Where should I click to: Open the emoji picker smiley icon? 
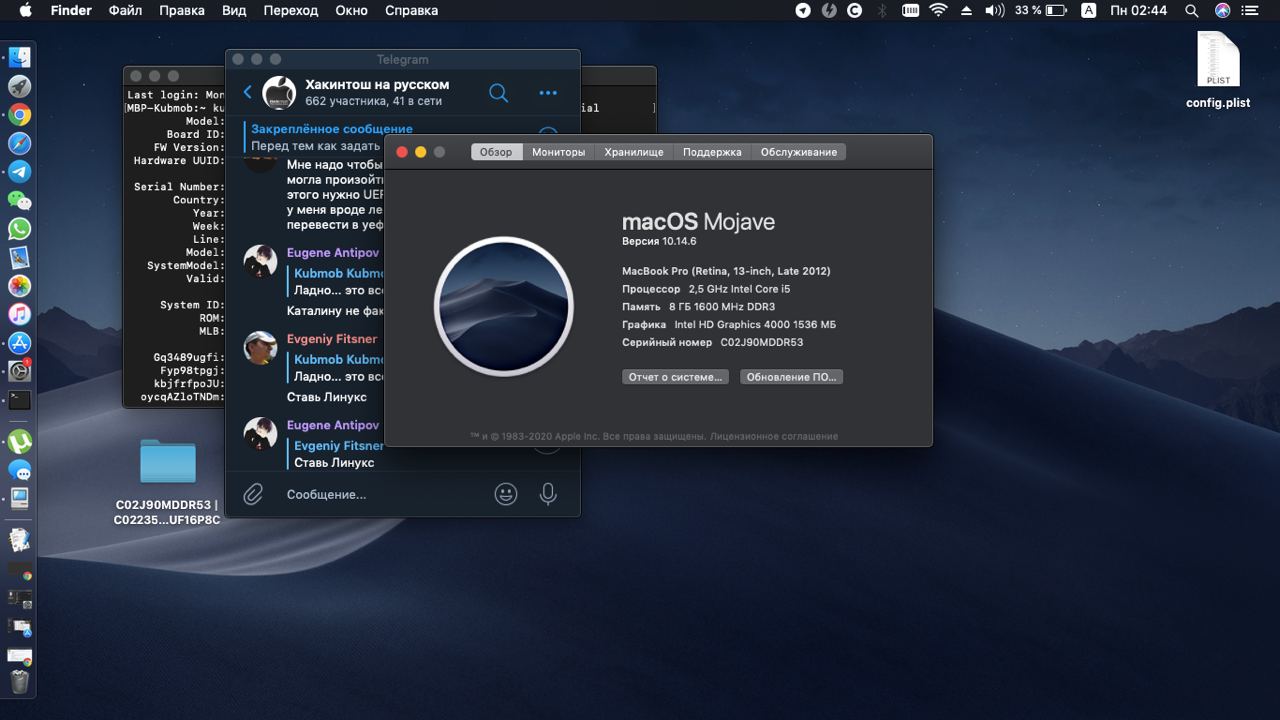click(x=506, y=494)
